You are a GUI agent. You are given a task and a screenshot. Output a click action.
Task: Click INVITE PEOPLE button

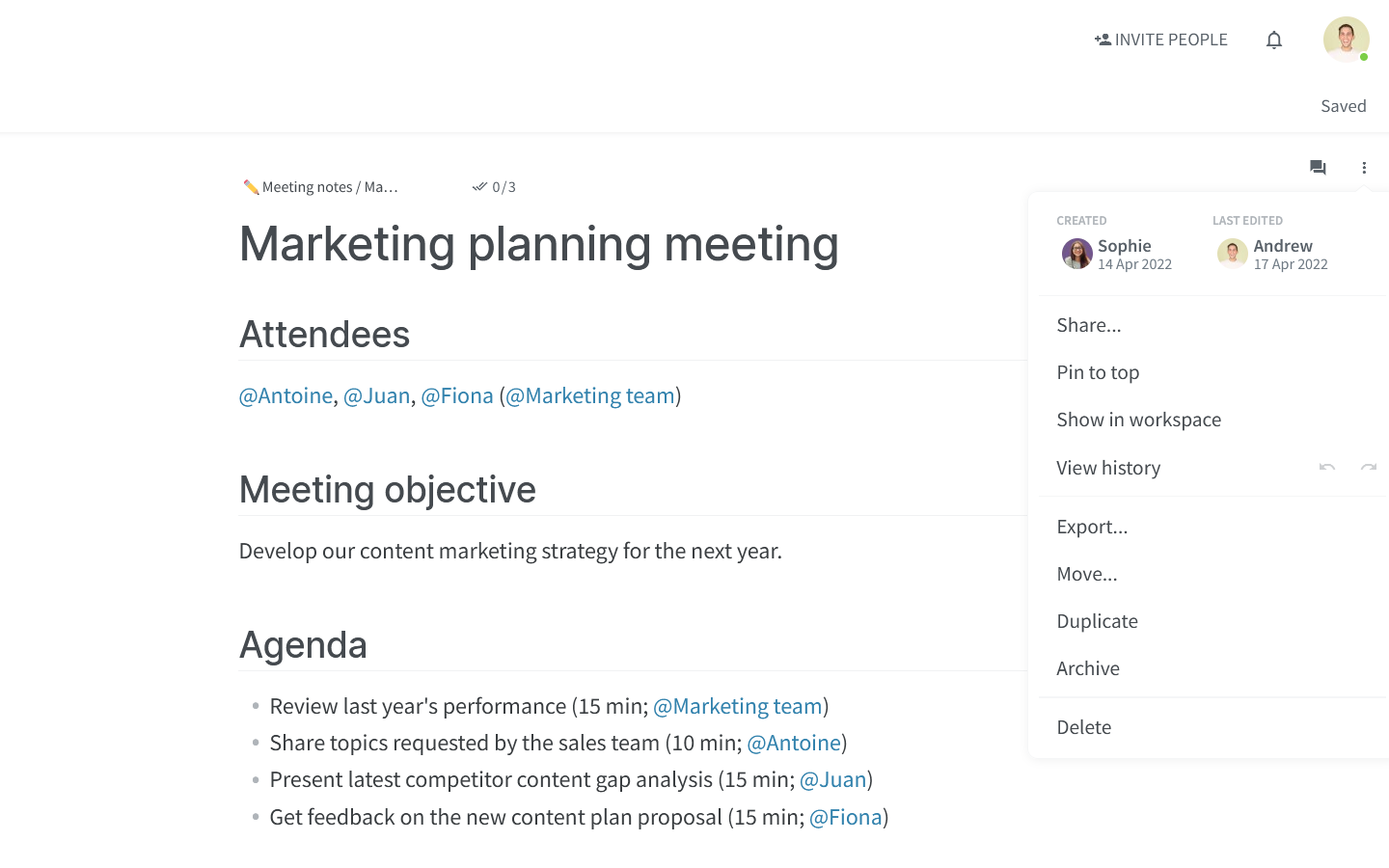pyautogui.click(x=1161, y=40)
